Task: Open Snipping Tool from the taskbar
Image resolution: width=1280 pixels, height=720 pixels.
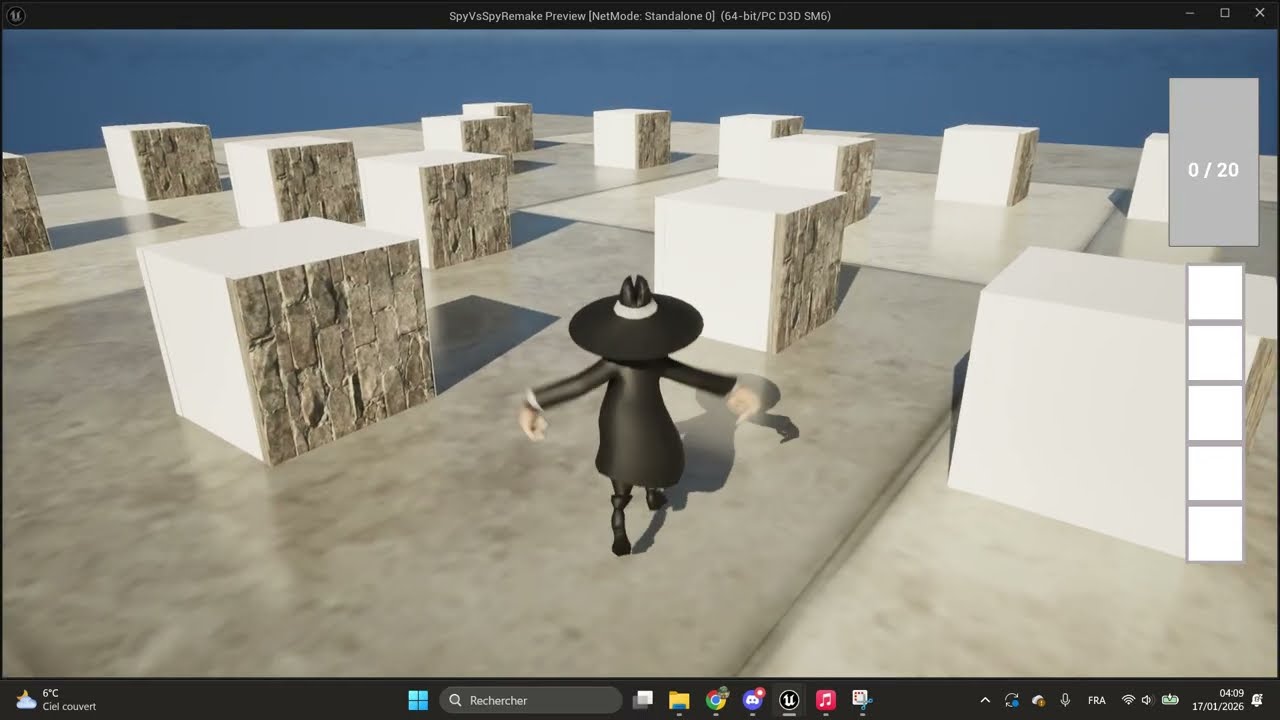Action: point(862,700)
